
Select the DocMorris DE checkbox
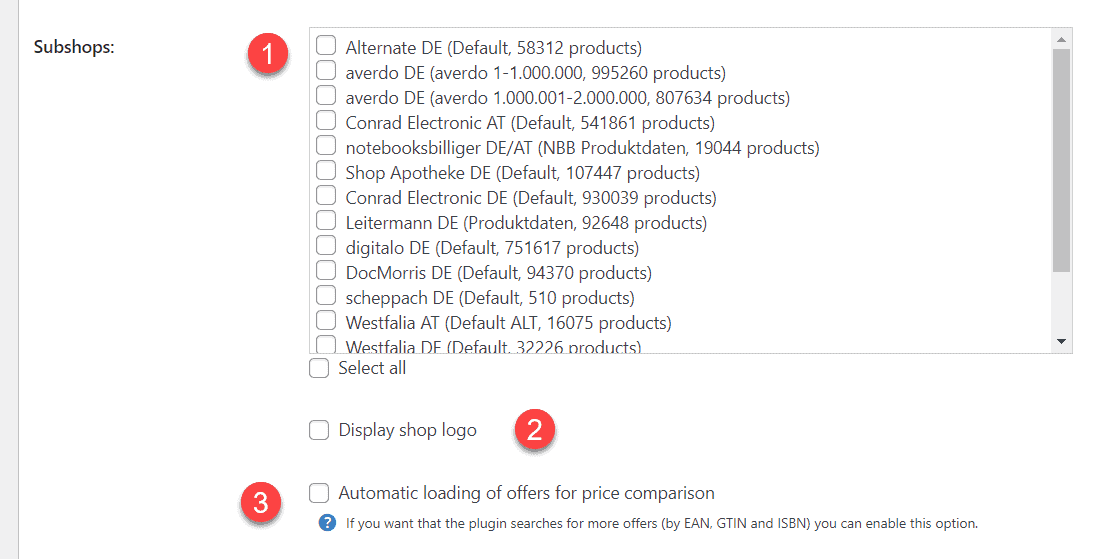326,270
